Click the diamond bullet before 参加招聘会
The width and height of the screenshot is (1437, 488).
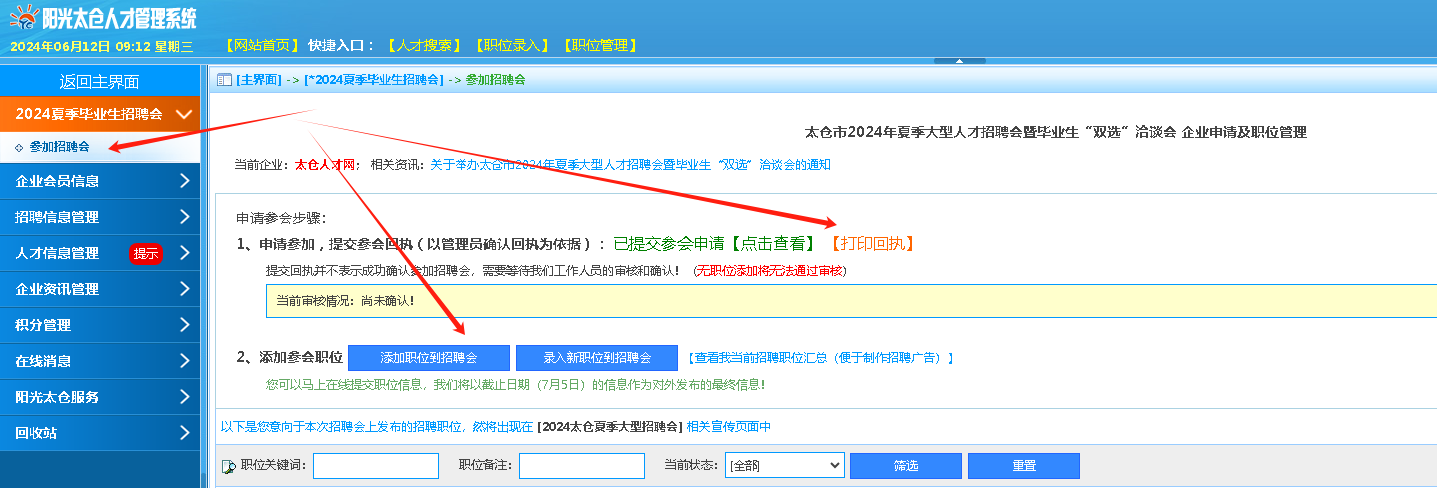pyautogui.click(x=19, y=147)
